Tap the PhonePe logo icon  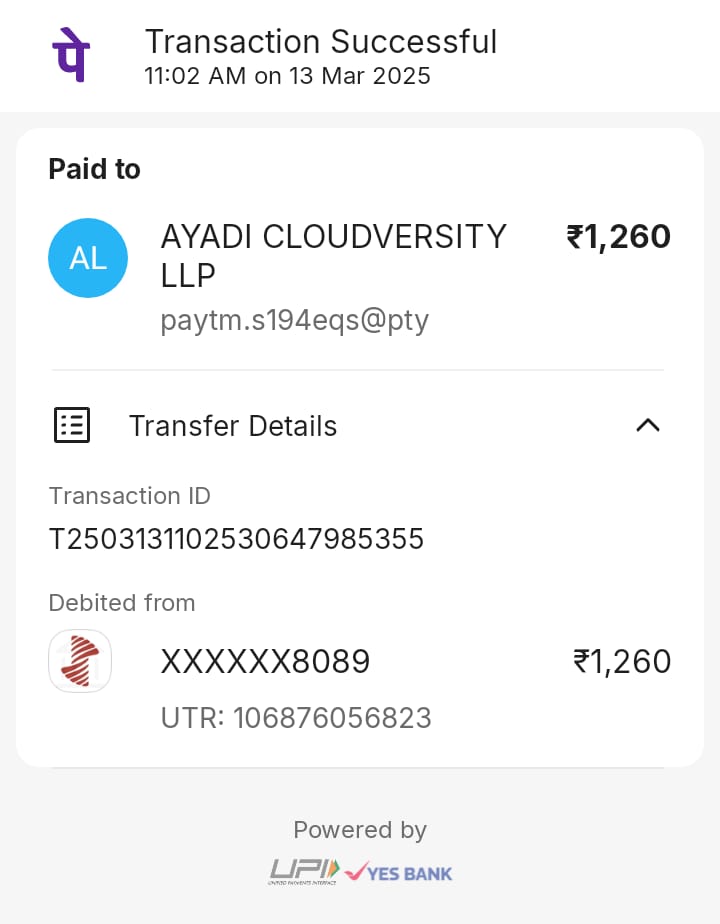pos(70,56)
